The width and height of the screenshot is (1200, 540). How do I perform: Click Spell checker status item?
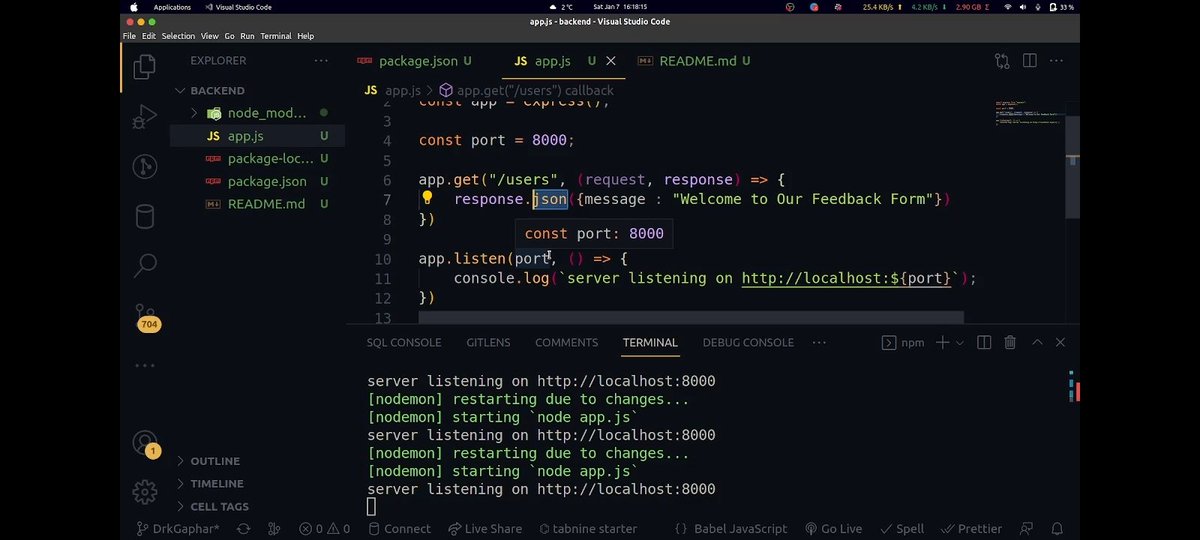[901, 528]
